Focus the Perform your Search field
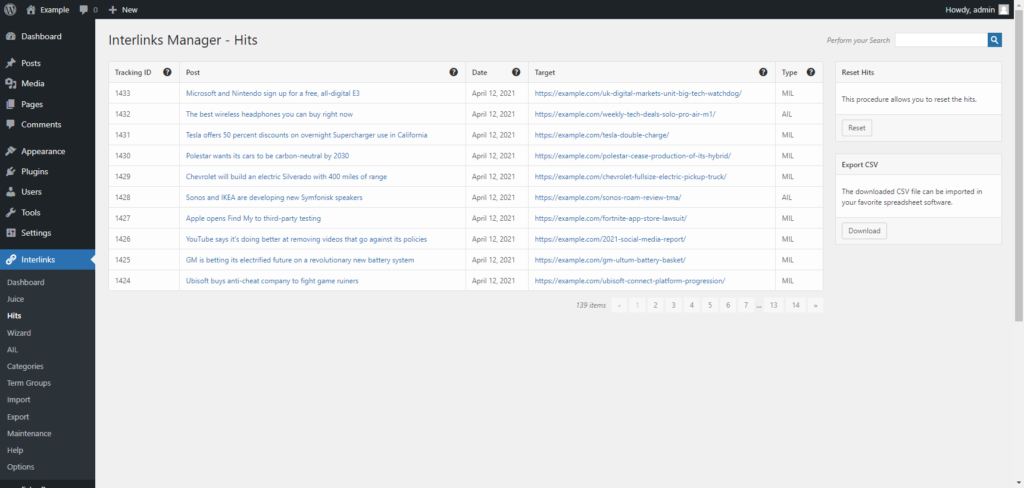1024x488 pixels. point(941,40)
